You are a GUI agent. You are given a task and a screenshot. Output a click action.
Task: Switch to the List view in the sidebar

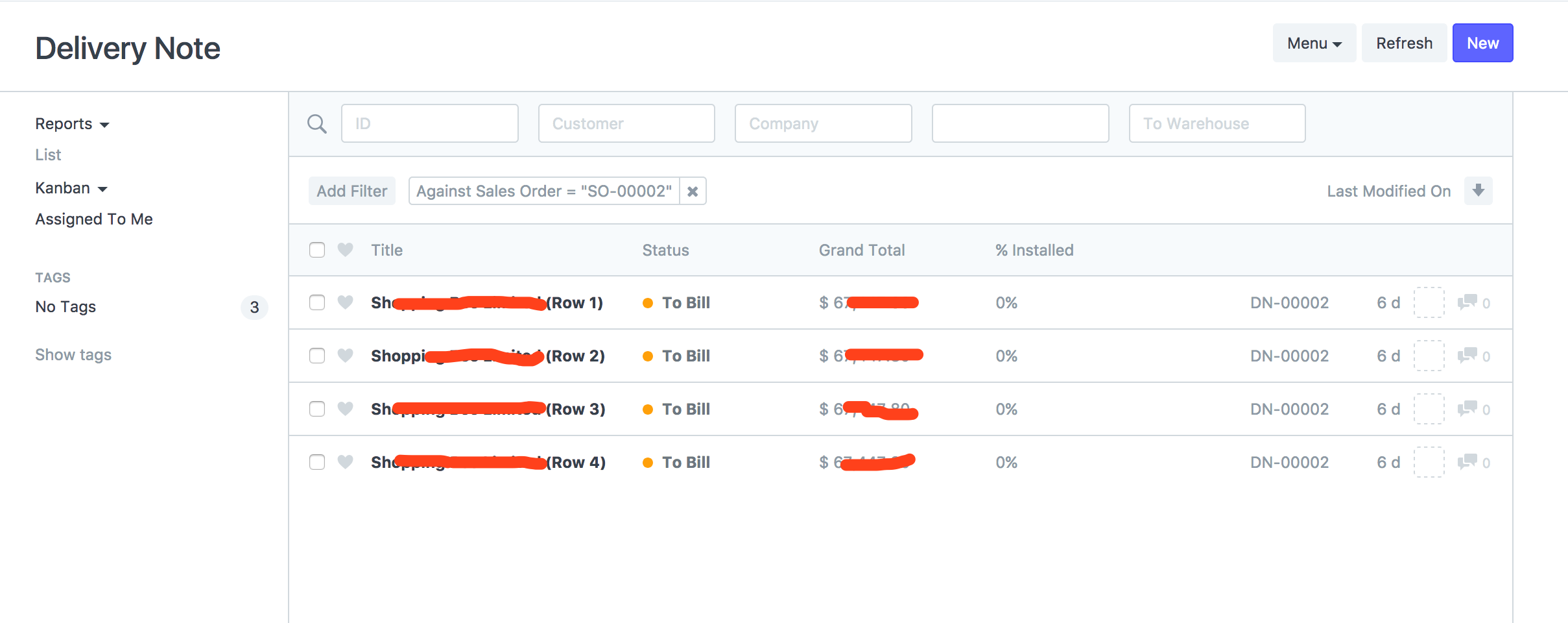(48, 154)
